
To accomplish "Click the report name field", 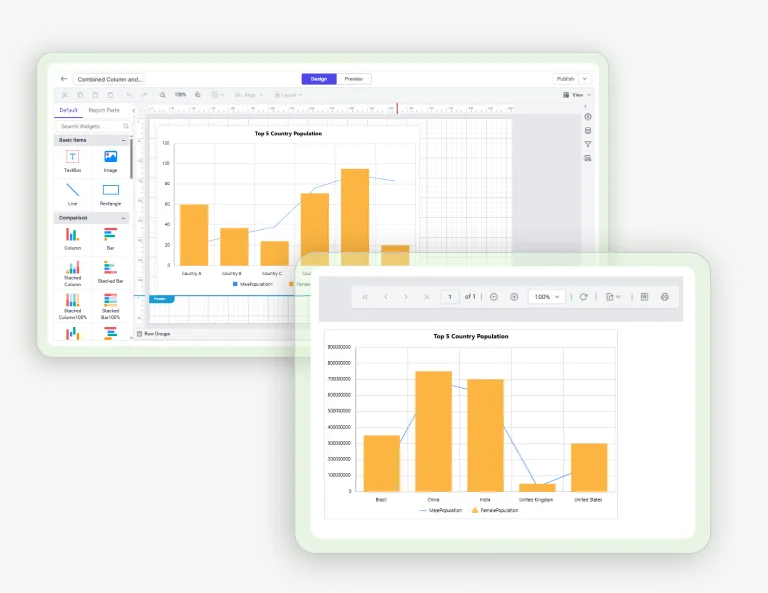I will [109, 79].
